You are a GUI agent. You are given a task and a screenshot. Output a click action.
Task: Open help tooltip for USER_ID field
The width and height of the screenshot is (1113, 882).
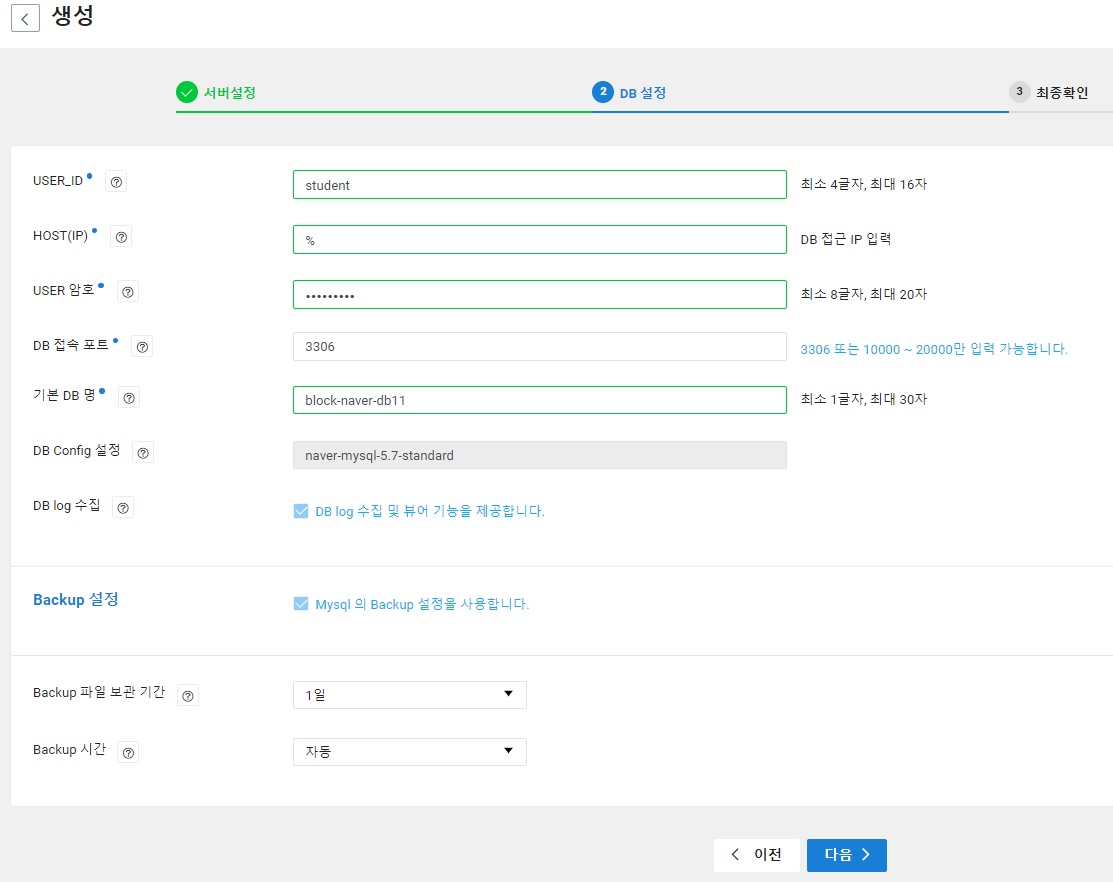(116, 181)
